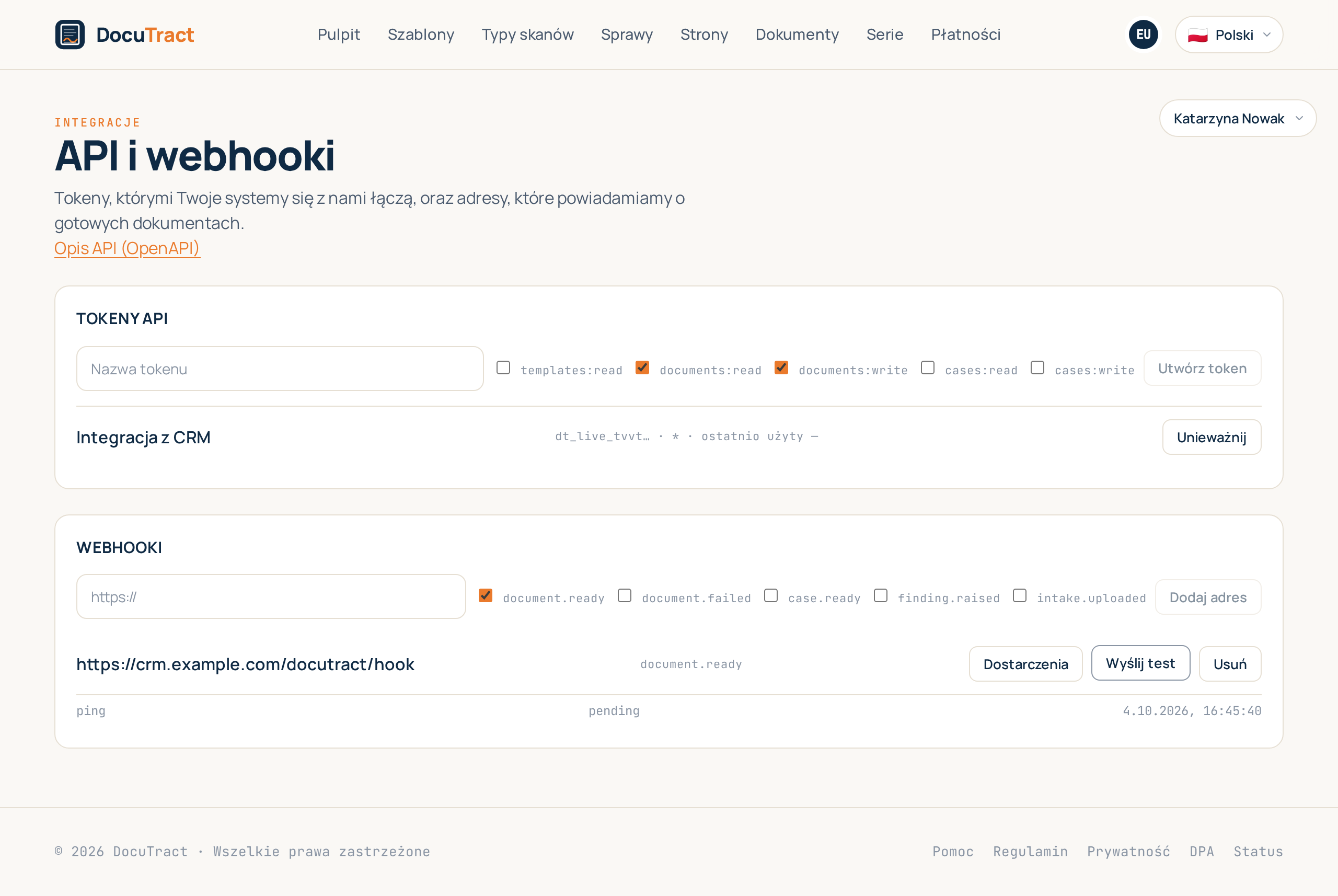This screenshot has width=1338, height=896.
Task: Click the chevron next to Polski
Action: 1266,35
